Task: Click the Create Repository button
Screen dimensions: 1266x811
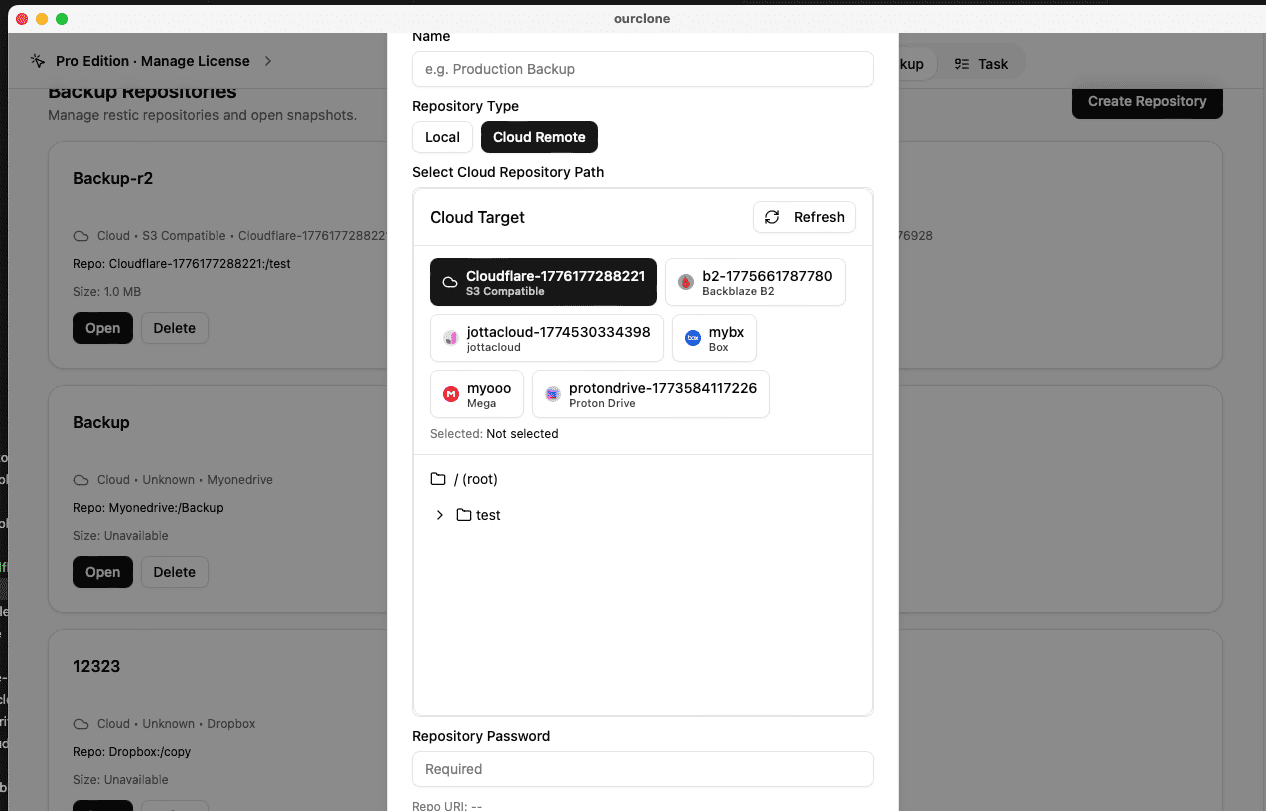Action: pyautogui.click(x=1147, y=101)
